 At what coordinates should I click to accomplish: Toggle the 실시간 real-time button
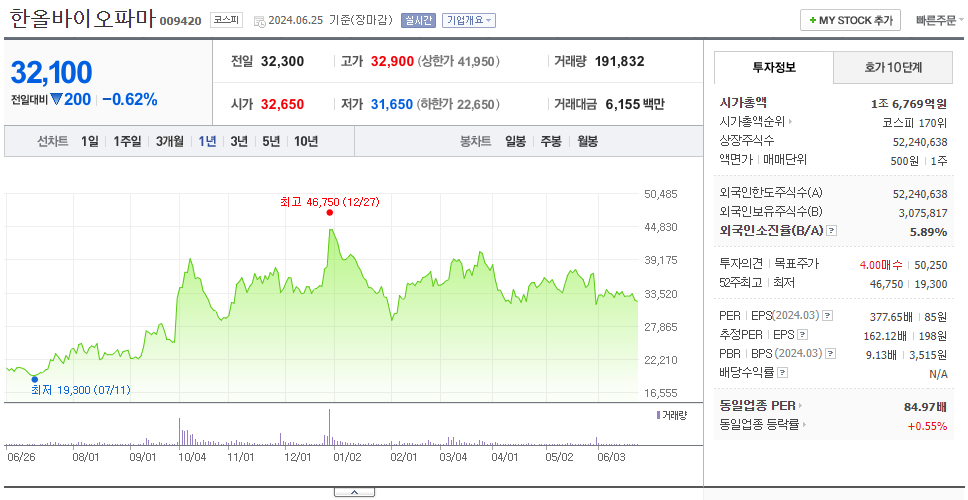pos(418,20)
